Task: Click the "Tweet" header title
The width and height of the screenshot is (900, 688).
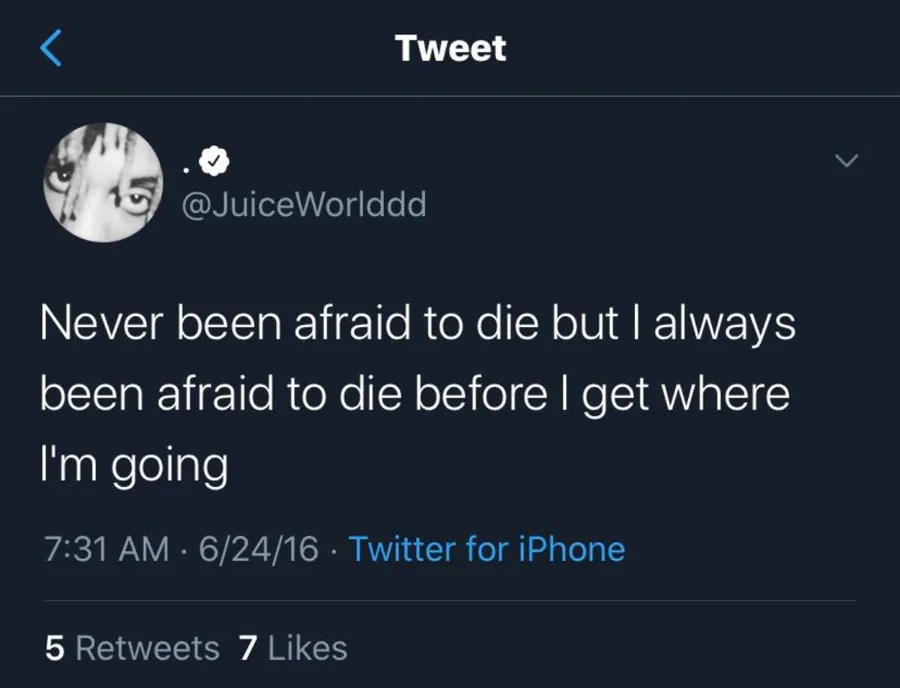Action: point(450,48)
